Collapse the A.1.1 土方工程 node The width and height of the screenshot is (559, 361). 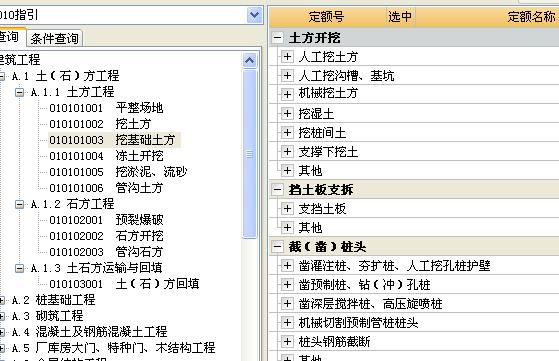coord(20,93)
